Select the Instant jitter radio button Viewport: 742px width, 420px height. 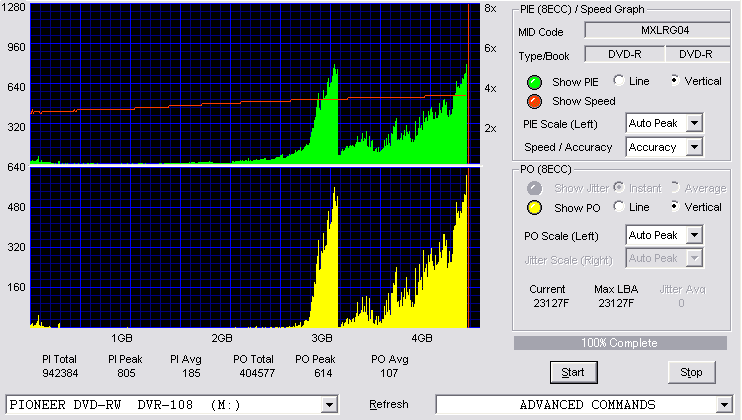[x=619, y=187]
